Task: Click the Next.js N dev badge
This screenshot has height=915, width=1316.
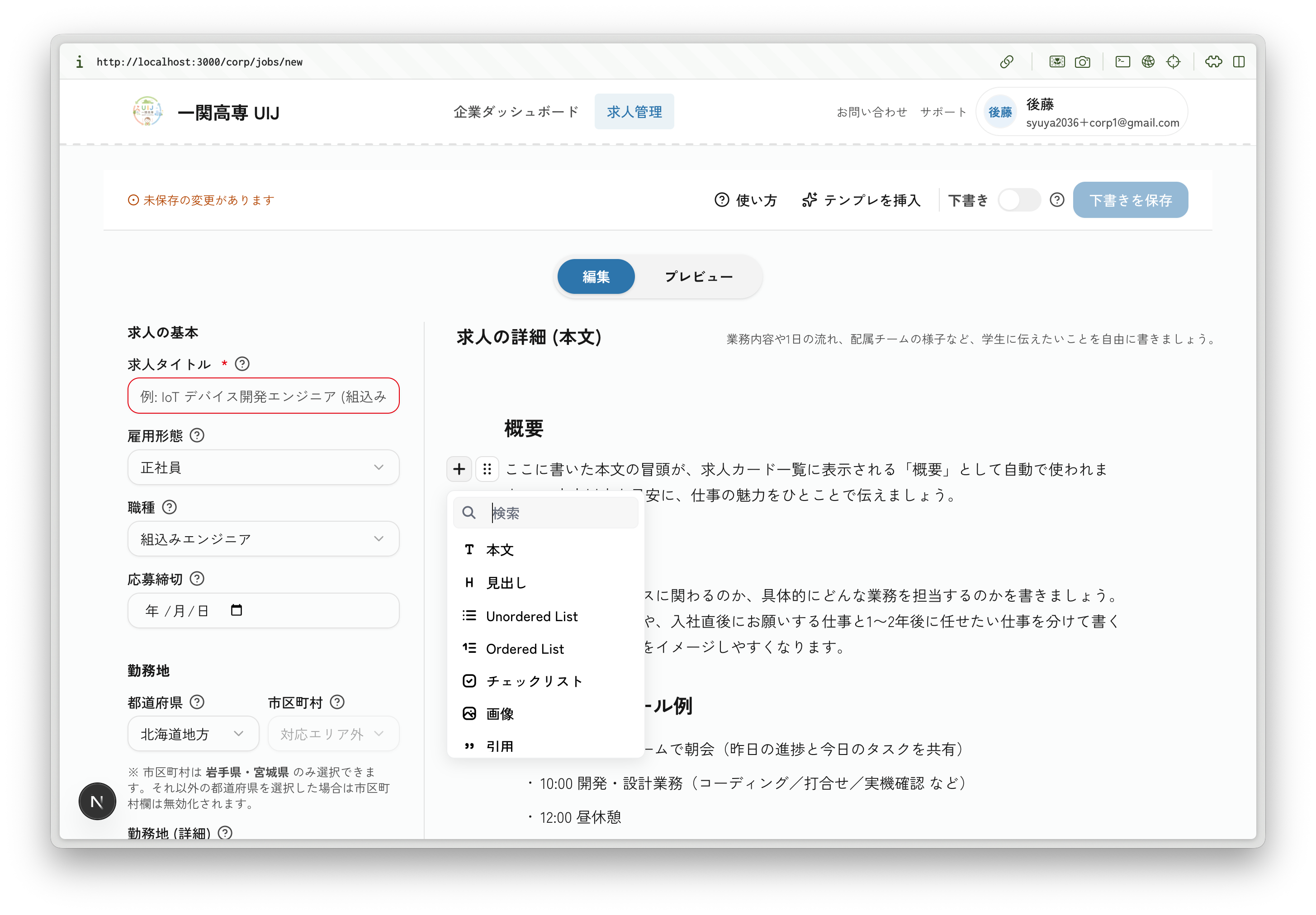Action: 97,801
